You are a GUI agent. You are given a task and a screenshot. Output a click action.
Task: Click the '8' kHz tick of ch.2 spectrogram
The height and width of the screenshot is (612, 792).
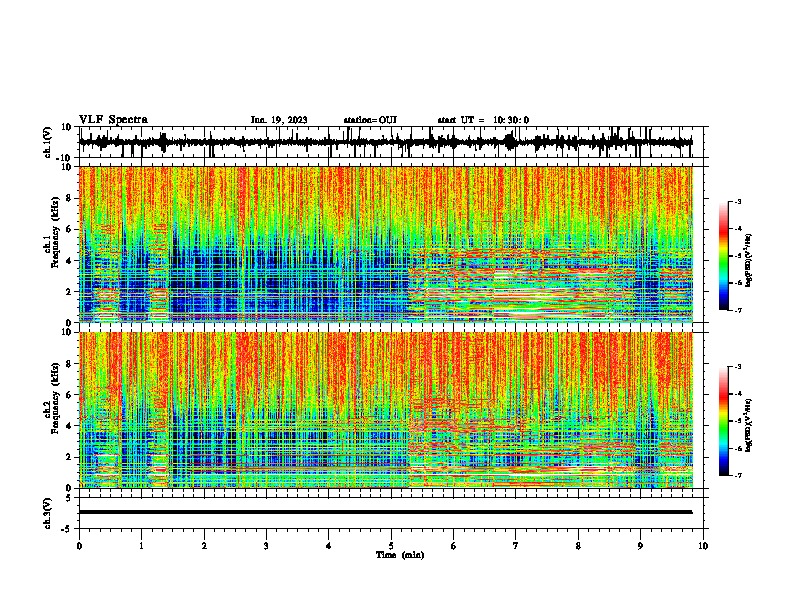pos(70,364)
